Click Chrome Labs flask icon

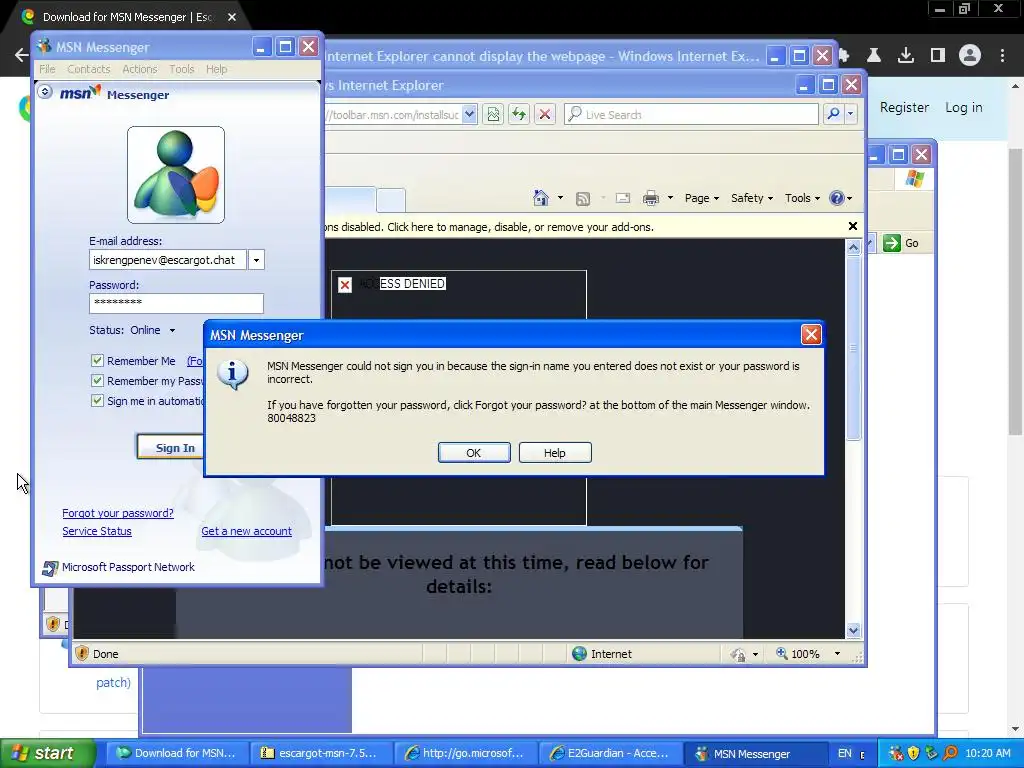click(874, 56)
